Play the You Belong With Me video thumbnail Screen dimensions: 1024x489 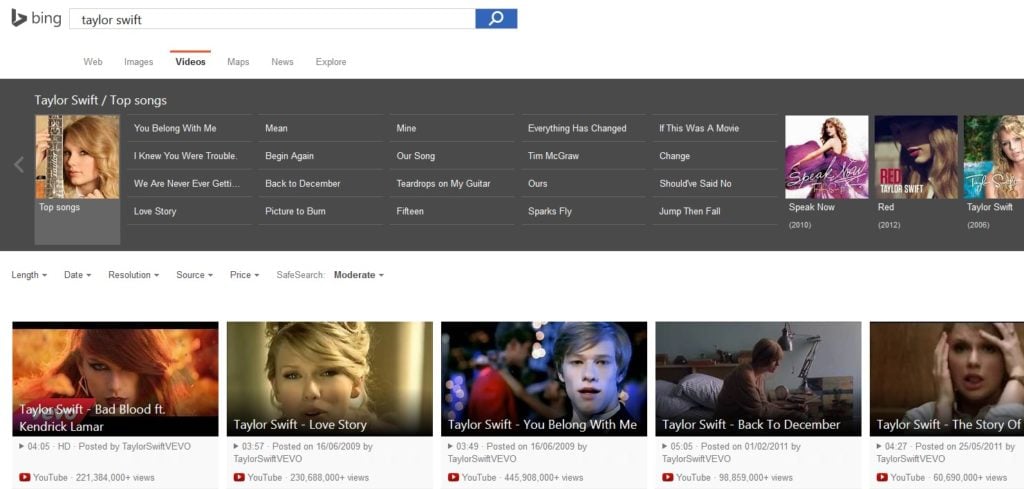tap(544, 379)
